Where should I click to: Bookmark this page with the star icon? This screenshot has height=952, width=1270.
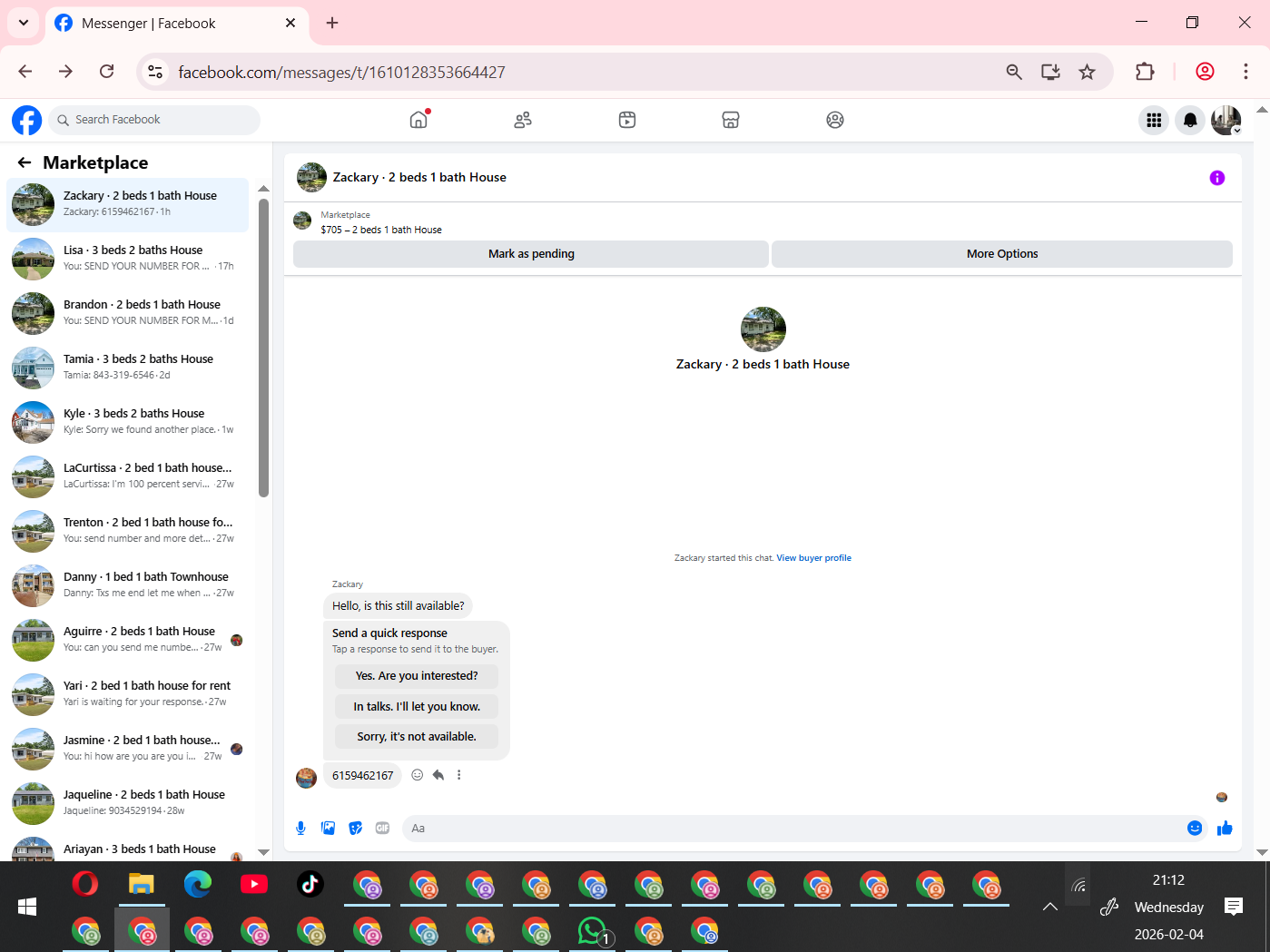pos(1087,72)
